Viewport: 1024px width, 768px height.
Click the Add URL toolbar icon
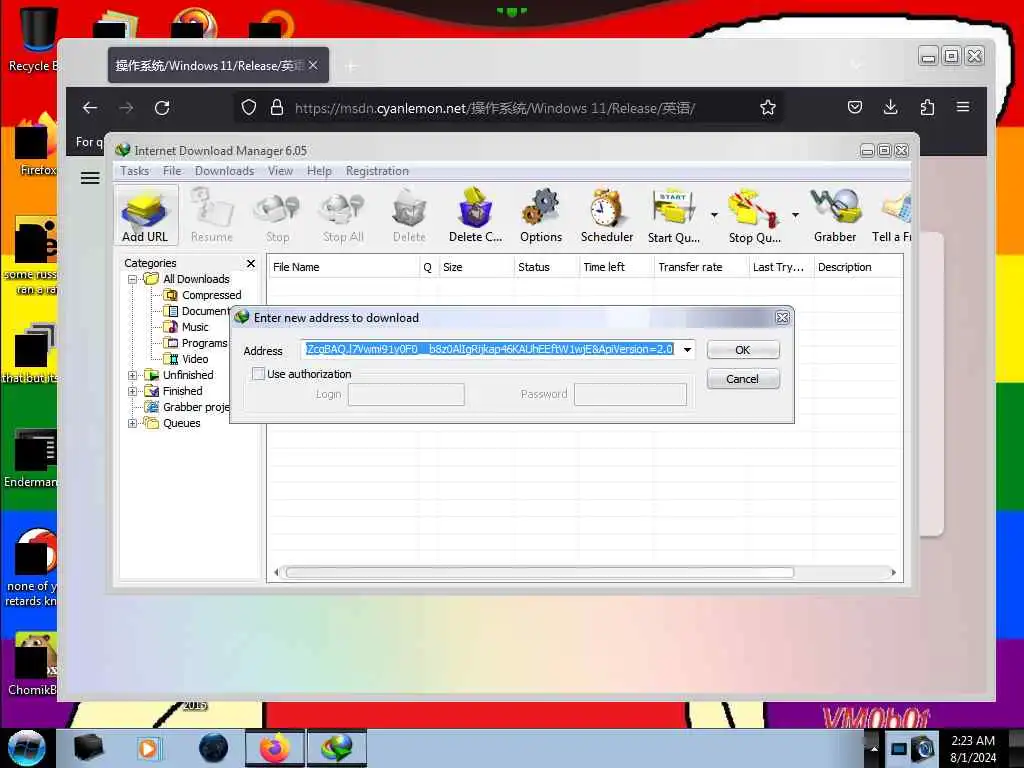click(145, 215)
